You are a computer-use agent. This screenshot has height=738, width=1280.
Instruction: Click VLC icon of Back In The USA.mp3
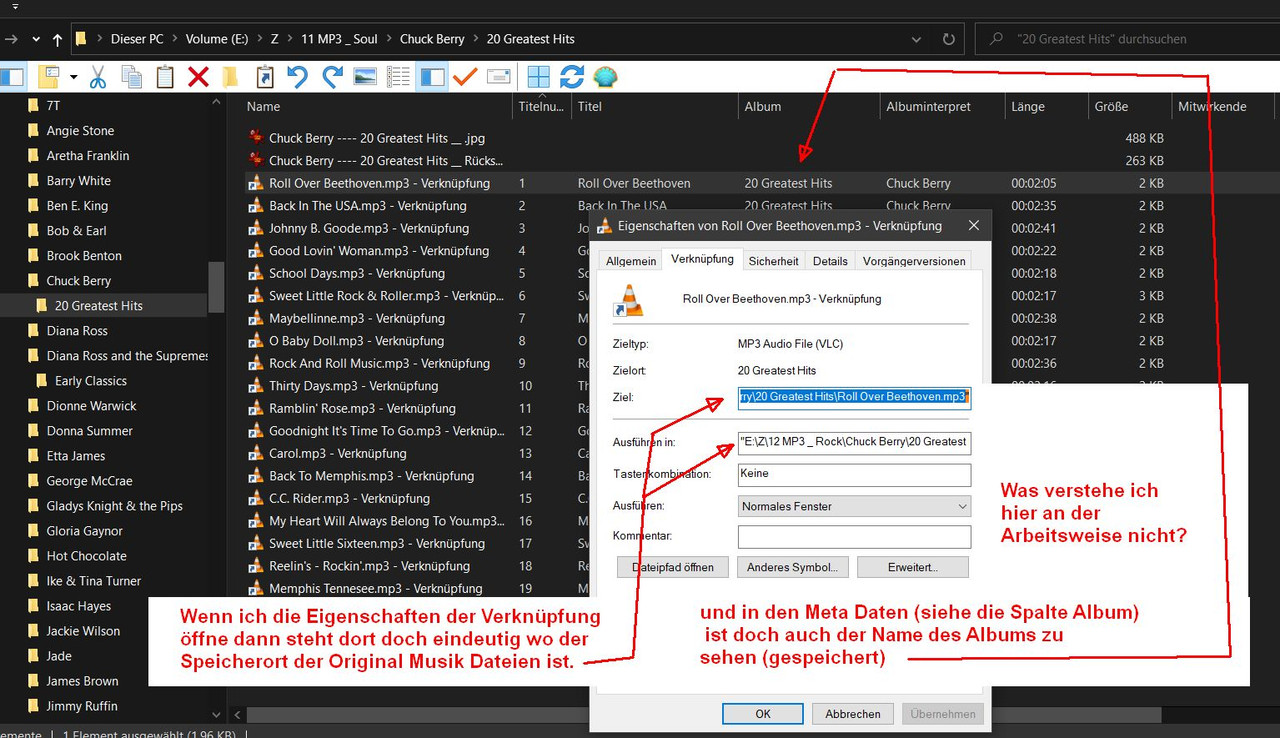tap(255, 206)
